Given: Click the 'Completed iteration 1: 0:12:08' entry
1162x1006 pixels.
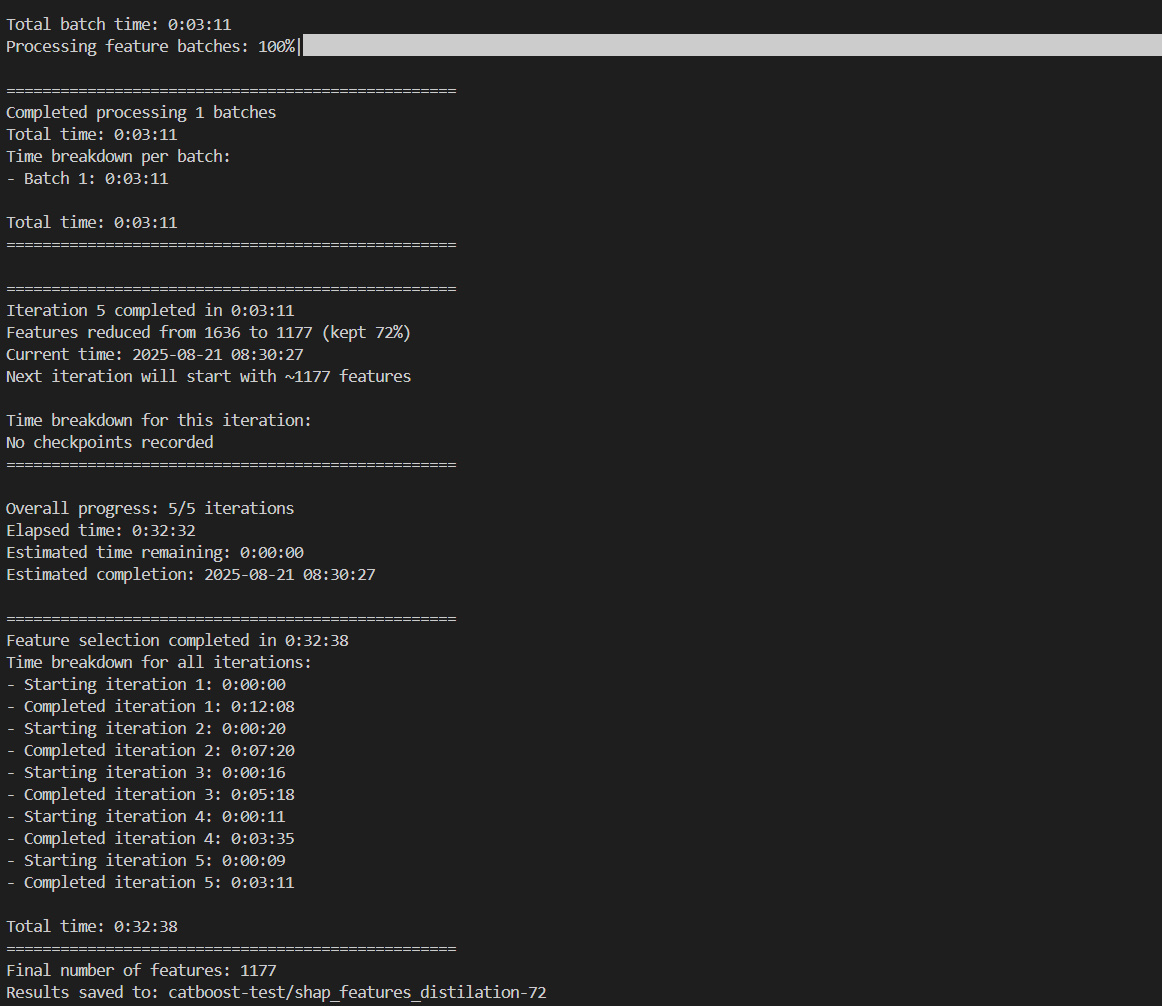Looking at the screenshot, I should (x=158, y=706).
